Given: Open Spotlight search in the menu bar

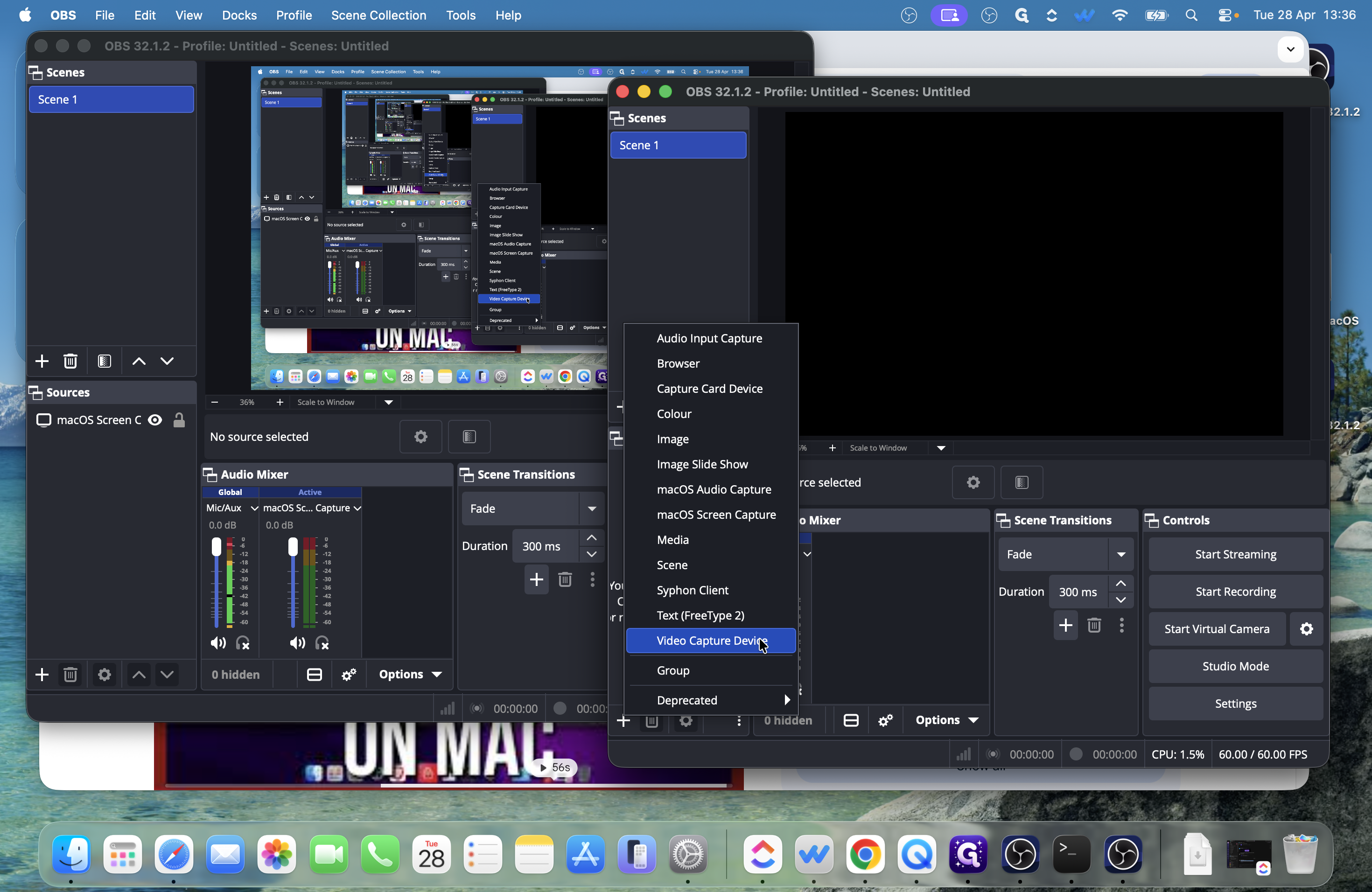Looking at the screenshot, I should click(1191, 15).
